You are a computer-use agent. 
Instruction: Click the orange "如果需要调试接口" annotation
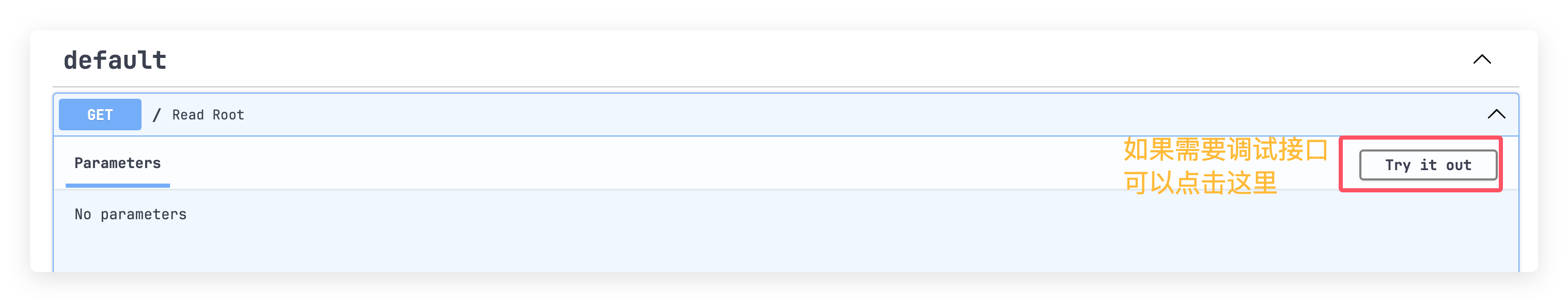click(1225, 150)
